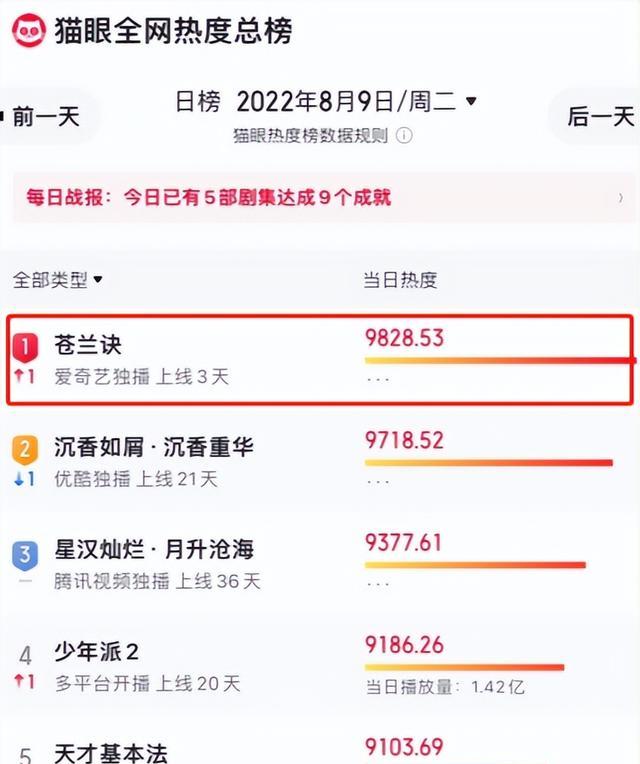Click the Maoyan cat logo icon
640x764 pixels.
coord(29,30)
